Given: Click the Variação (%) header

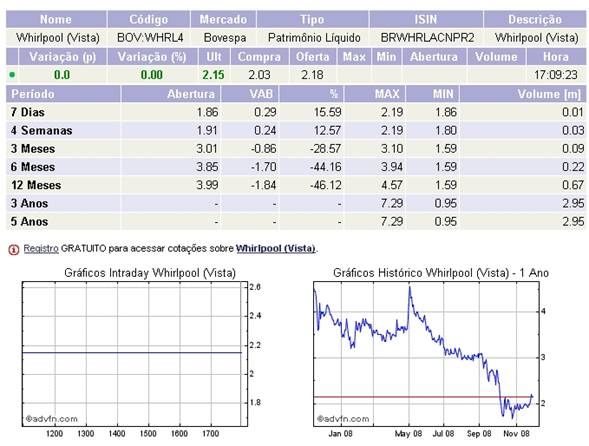Looking at the screenshot, I should pos(152,57).
